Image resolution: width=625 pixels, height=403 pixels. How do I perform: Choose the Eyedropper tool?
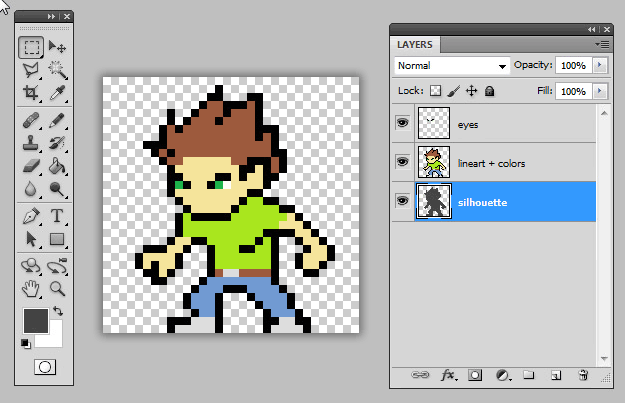57,92
